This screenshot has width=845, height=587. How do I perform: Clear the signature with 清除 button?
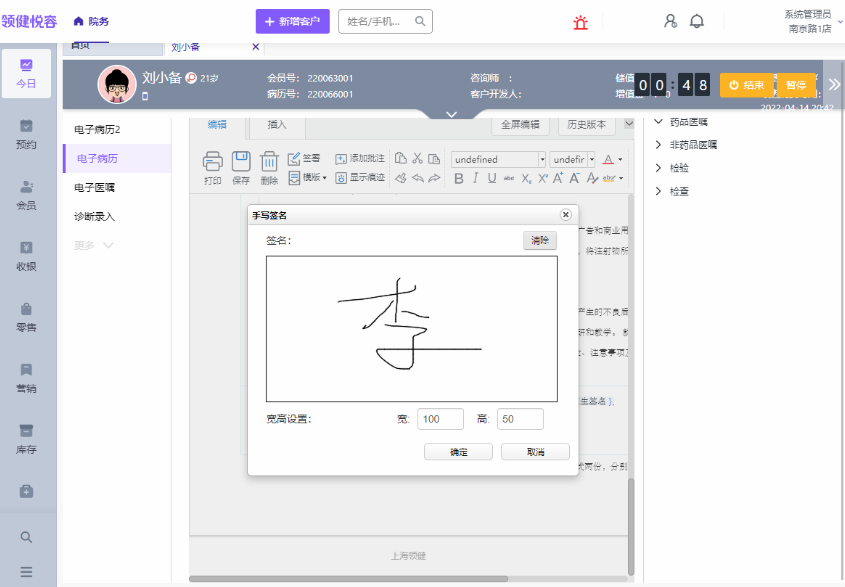click(539, 240)
